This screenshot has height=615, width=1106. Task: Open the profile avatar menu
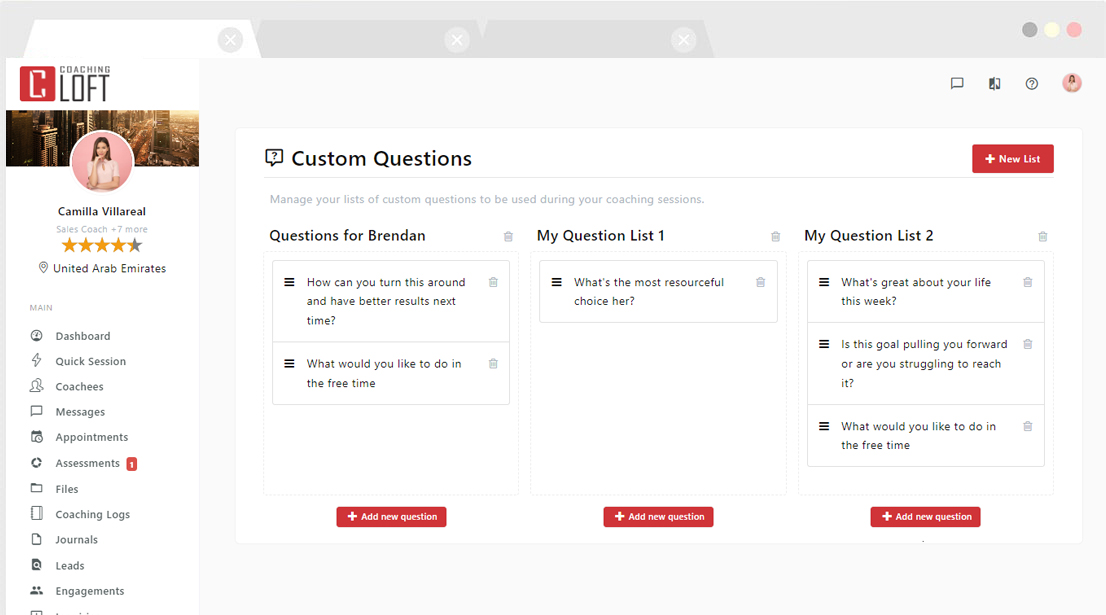click(1071, 83)
